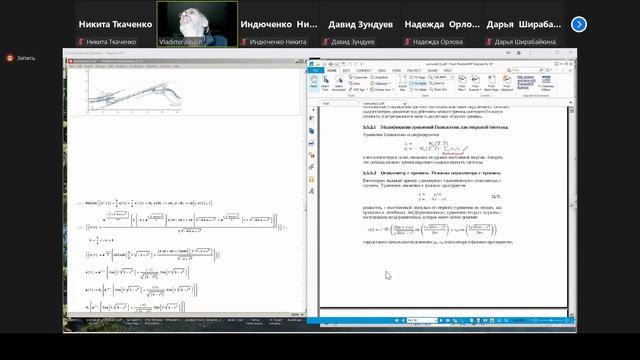Open the zoom percentage dropdown

tap(452, 77)
